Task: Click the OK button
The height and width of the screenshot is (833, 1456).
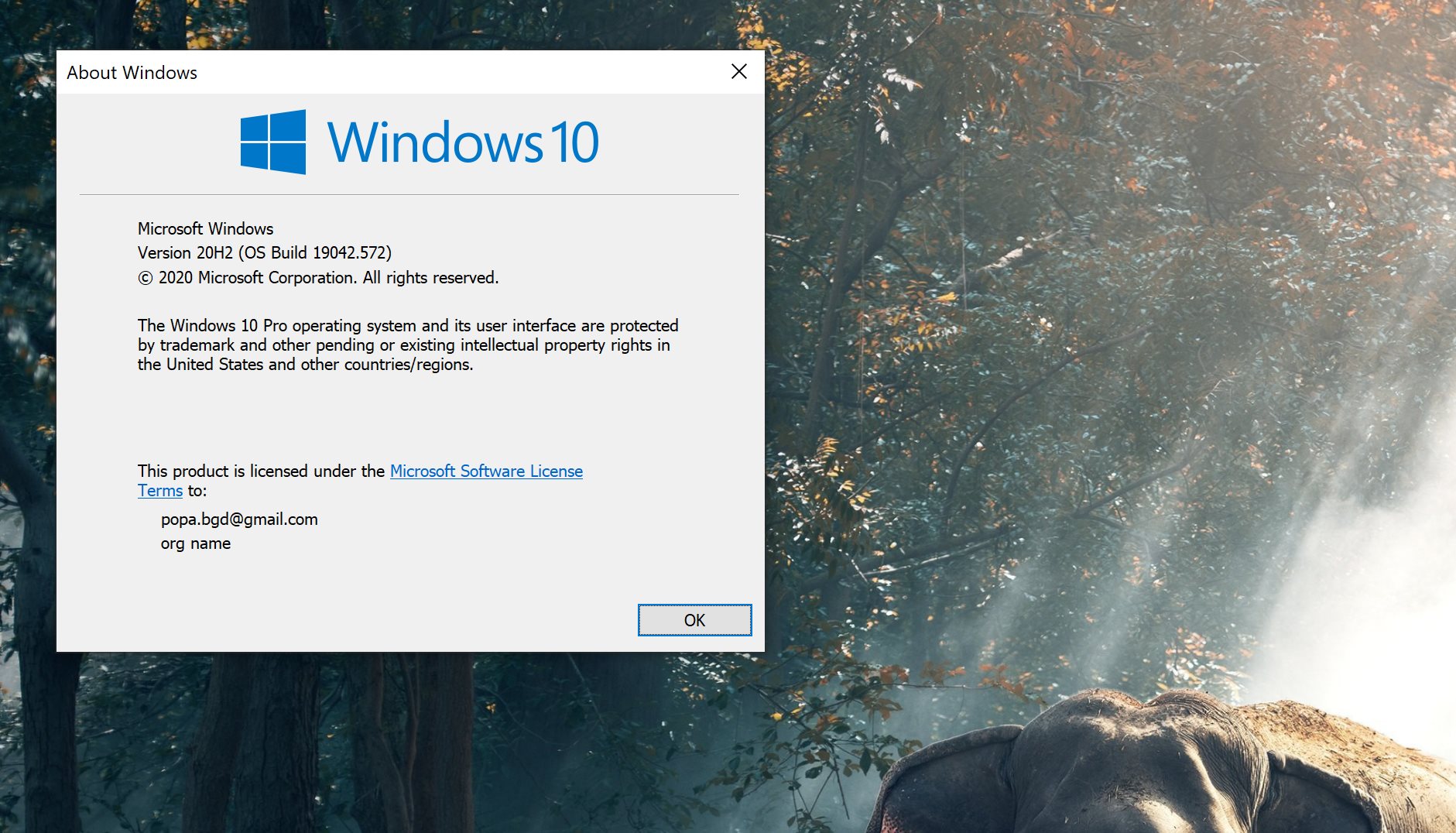Action: pos(694,620)
